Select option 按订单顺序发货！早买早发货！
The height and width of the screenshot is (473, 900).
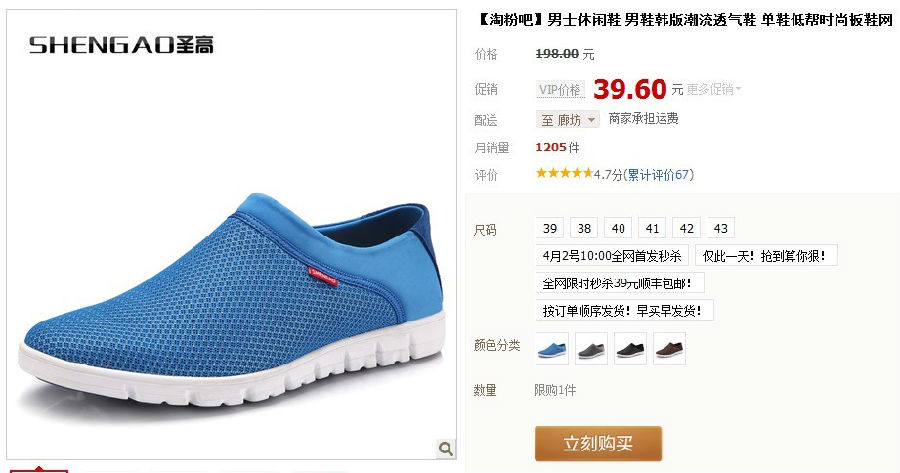(624, 311)
